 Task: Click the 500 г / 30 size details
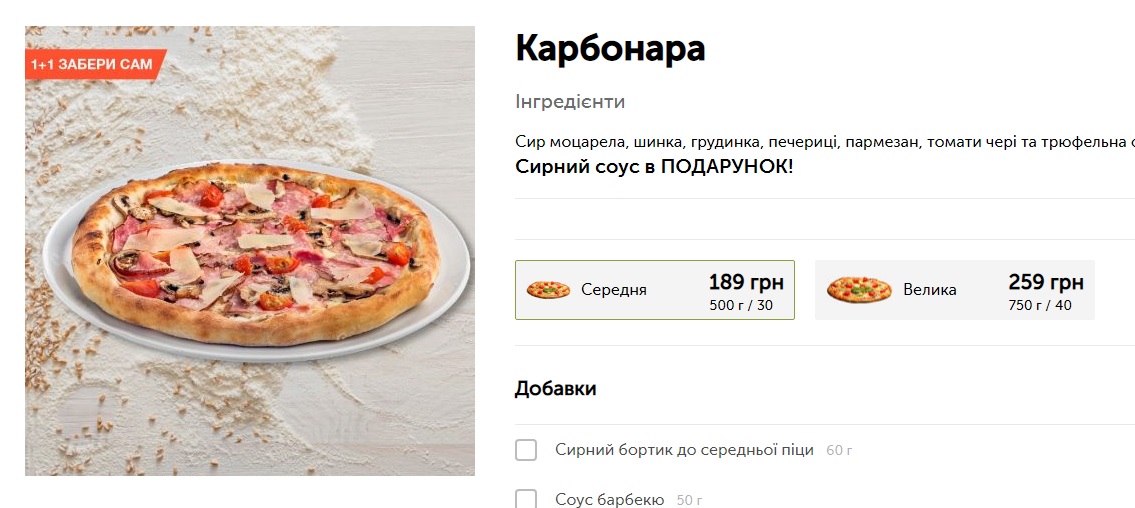pyautogui.click(x=741, y=305)
